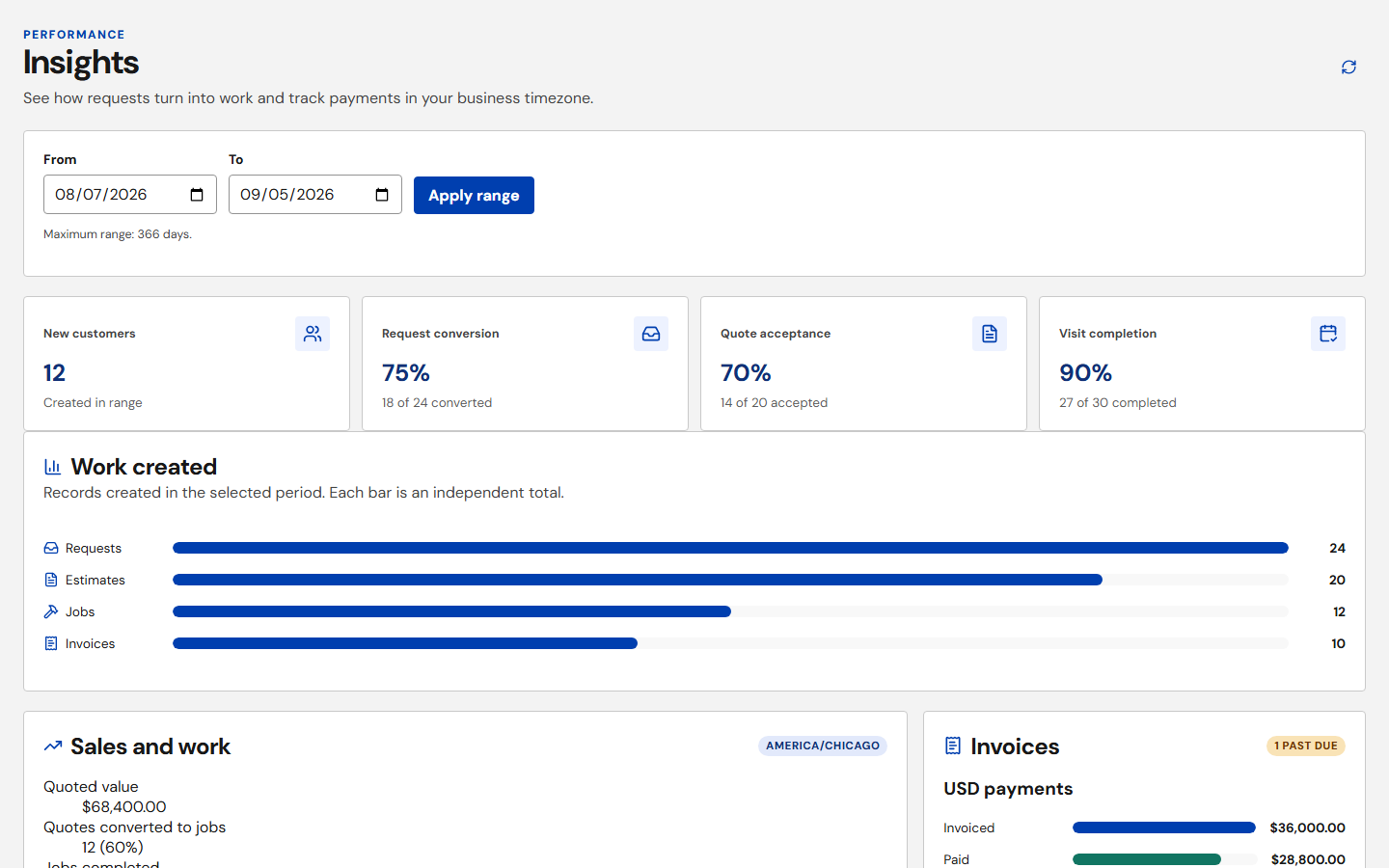Click the Invoices count 10
Image resolution: width=1389 pixels, height=868 pixels.
(1338, 643)
